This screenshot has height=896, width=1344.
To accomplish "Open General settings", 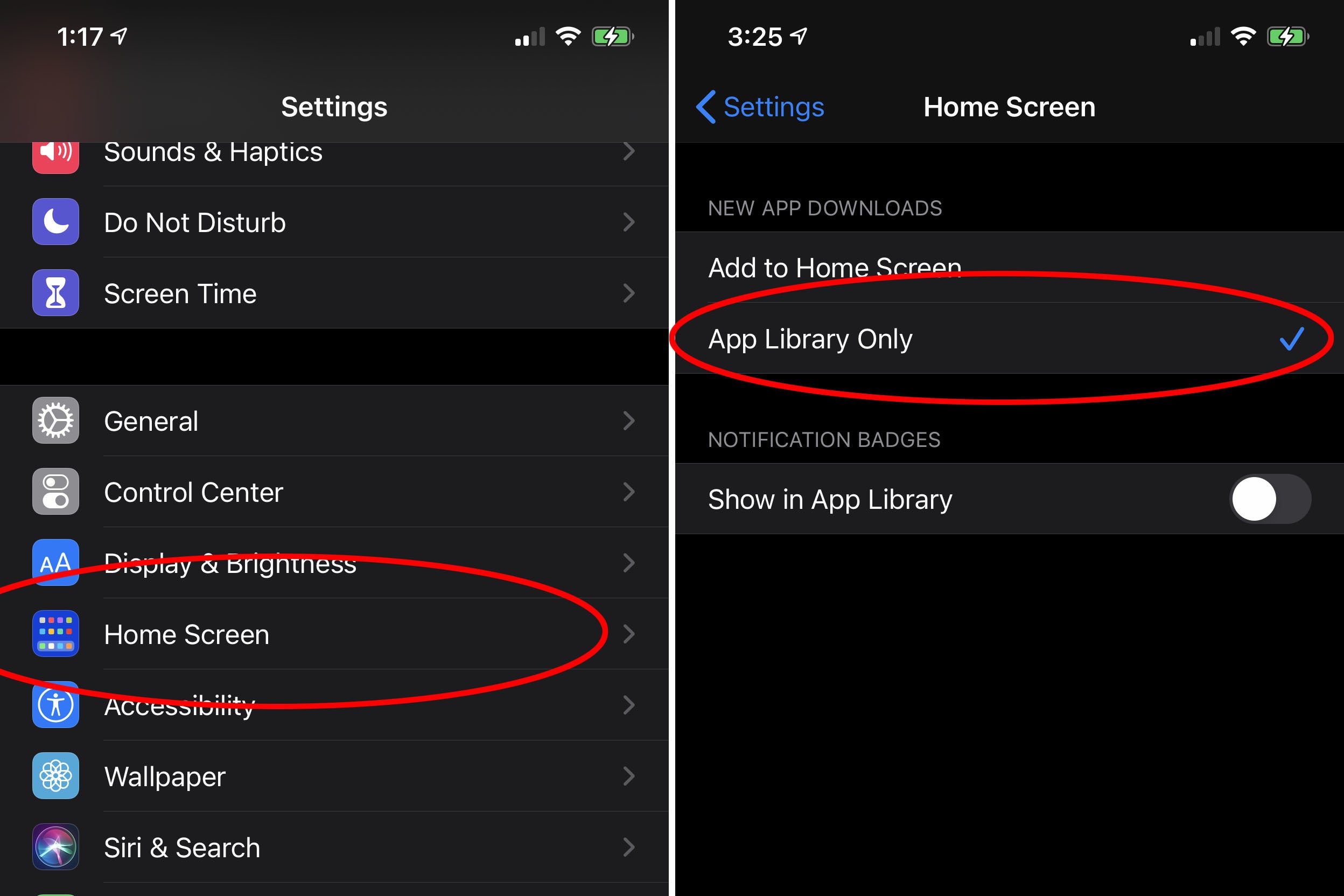I will (x=335, y=420).
